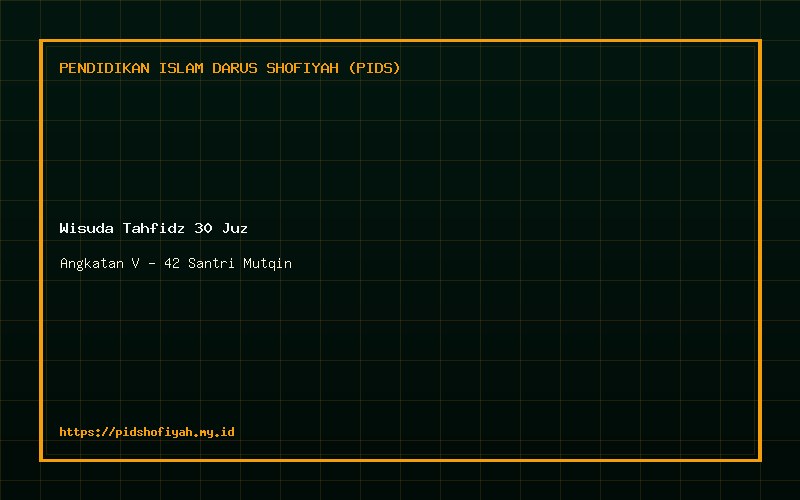Click the word "PENDIDIKAN" in the header
The image size is (800, 500).
point(105,68)
